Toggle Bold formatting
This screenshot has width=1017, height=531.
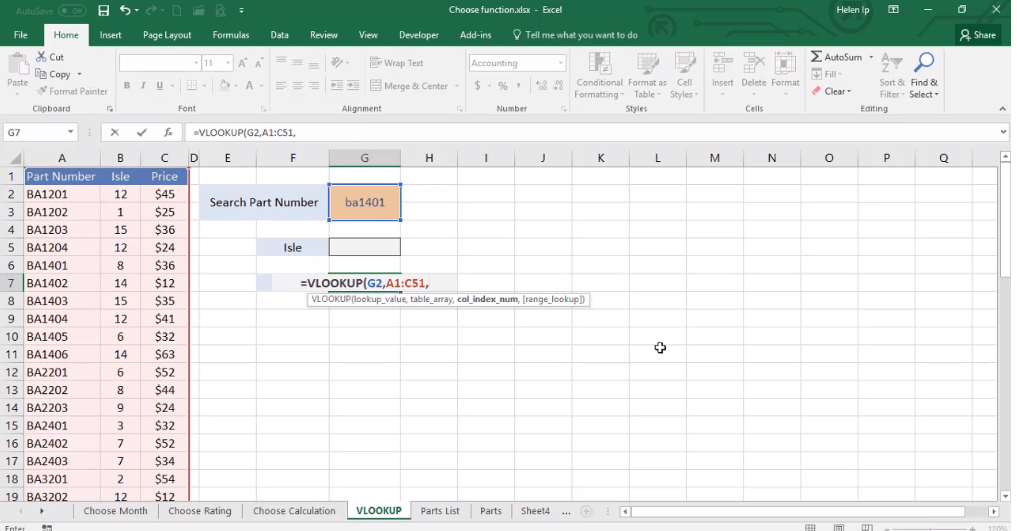pos(127,86)
